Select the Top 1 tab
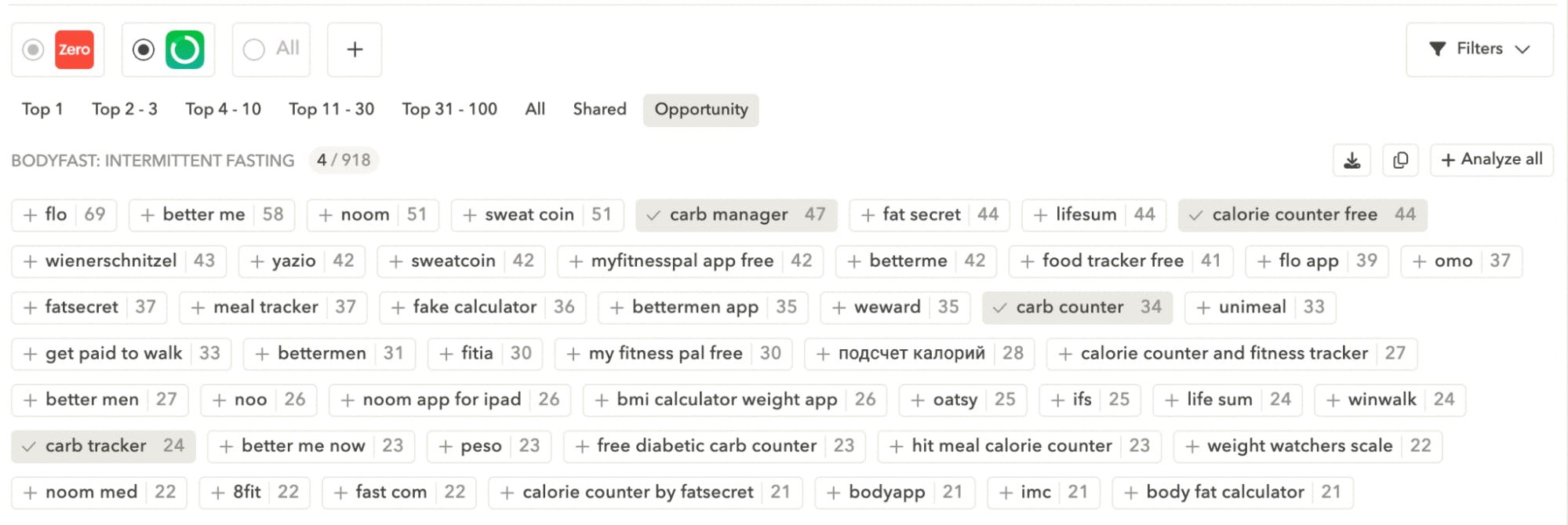This screenshot has width=1568, height=525. click(42, 109)
